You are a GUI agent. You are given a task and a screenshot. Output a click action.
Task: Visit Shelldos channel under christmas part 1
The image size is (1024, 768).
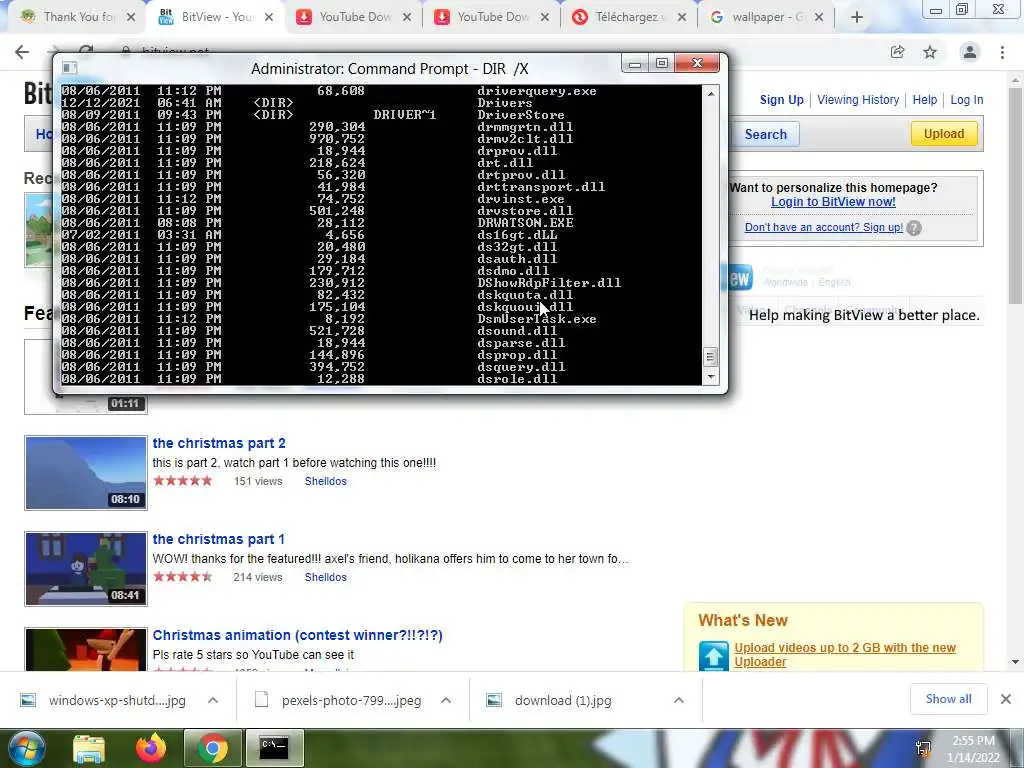click(x=325, y=577)
